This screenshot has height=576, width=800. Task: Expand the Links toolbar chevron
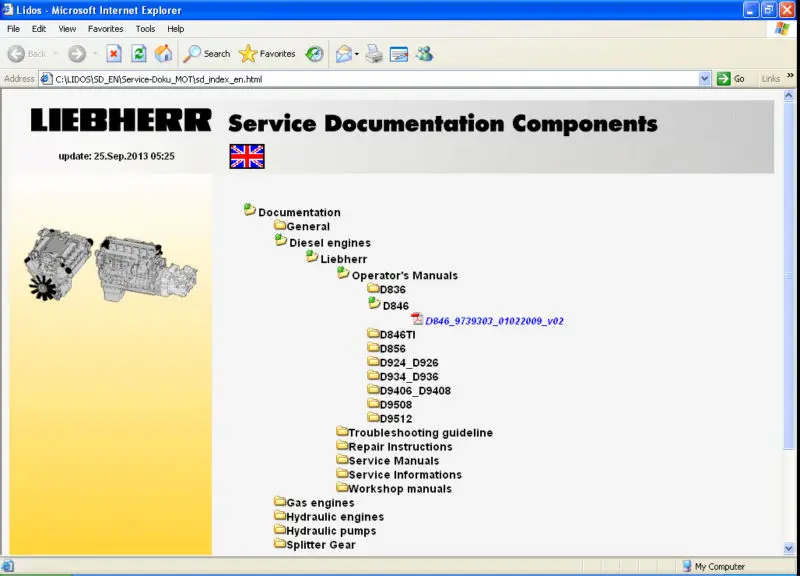[790, 76]
